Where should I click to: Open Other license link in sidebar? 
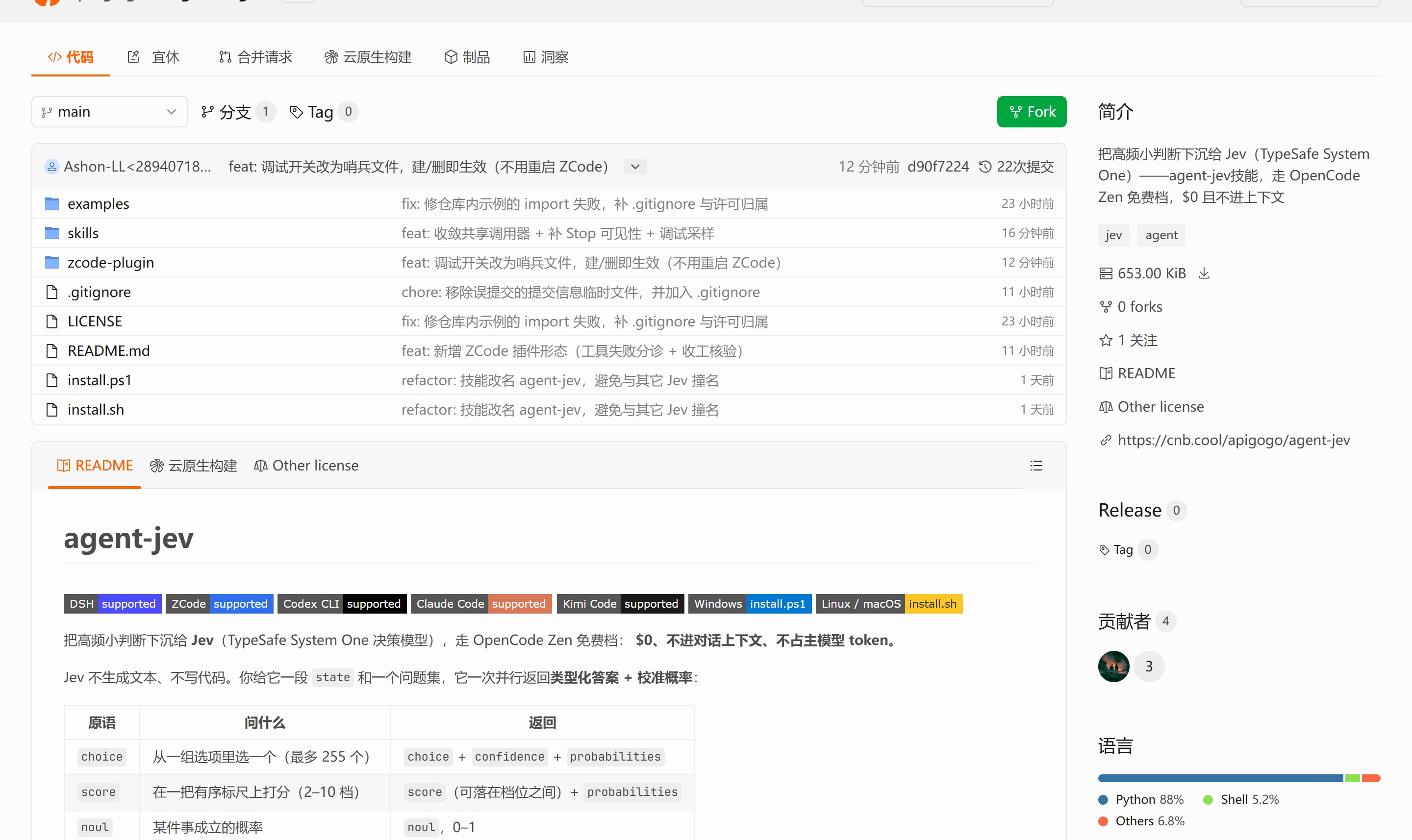tap(1151, 406)
